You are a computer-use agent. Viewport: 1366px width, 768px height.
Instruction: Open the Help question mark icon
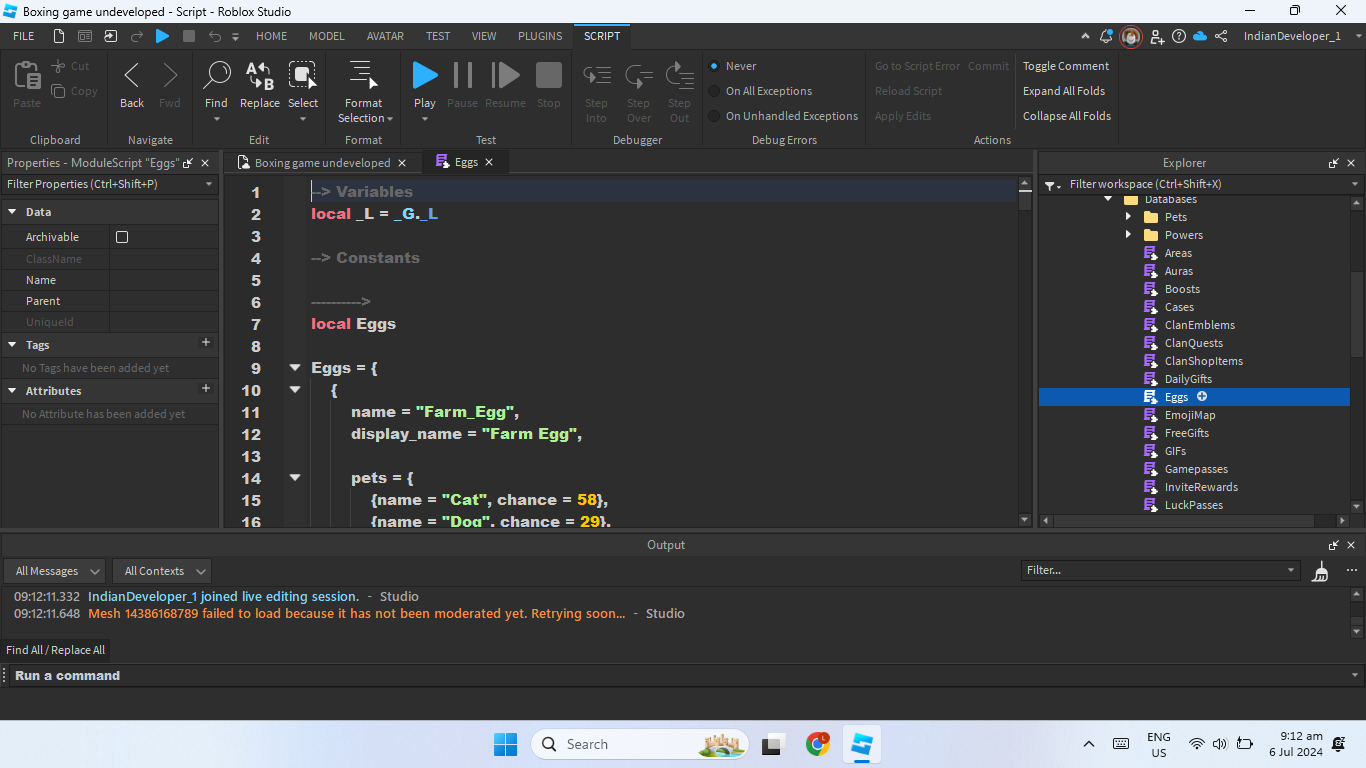point(1179,36)
